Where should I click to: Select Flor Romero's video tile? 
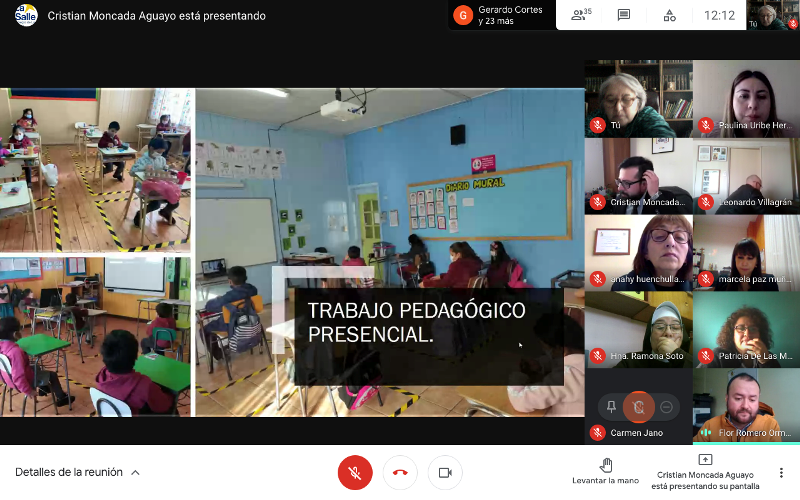(745, 406)
